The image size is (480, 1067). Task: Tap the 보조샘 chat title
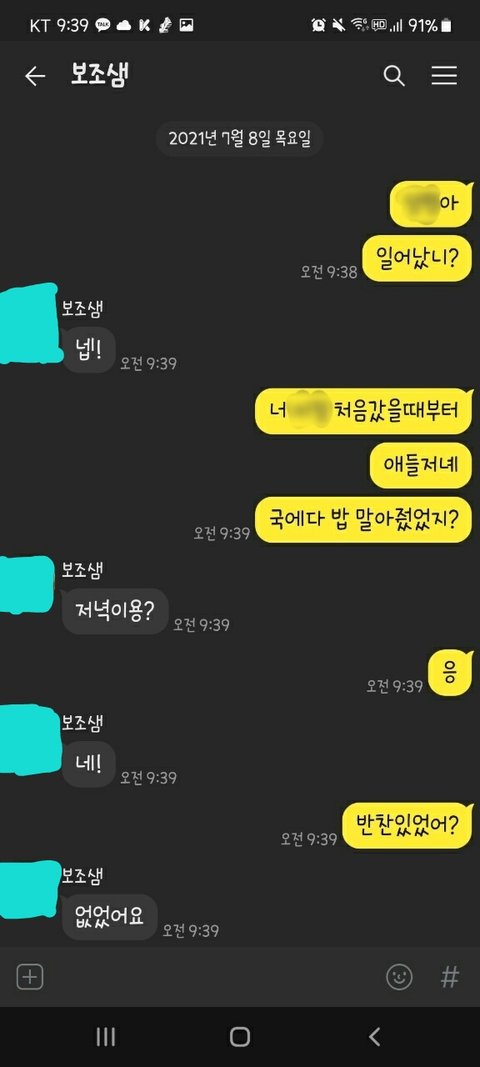(99, 75)
